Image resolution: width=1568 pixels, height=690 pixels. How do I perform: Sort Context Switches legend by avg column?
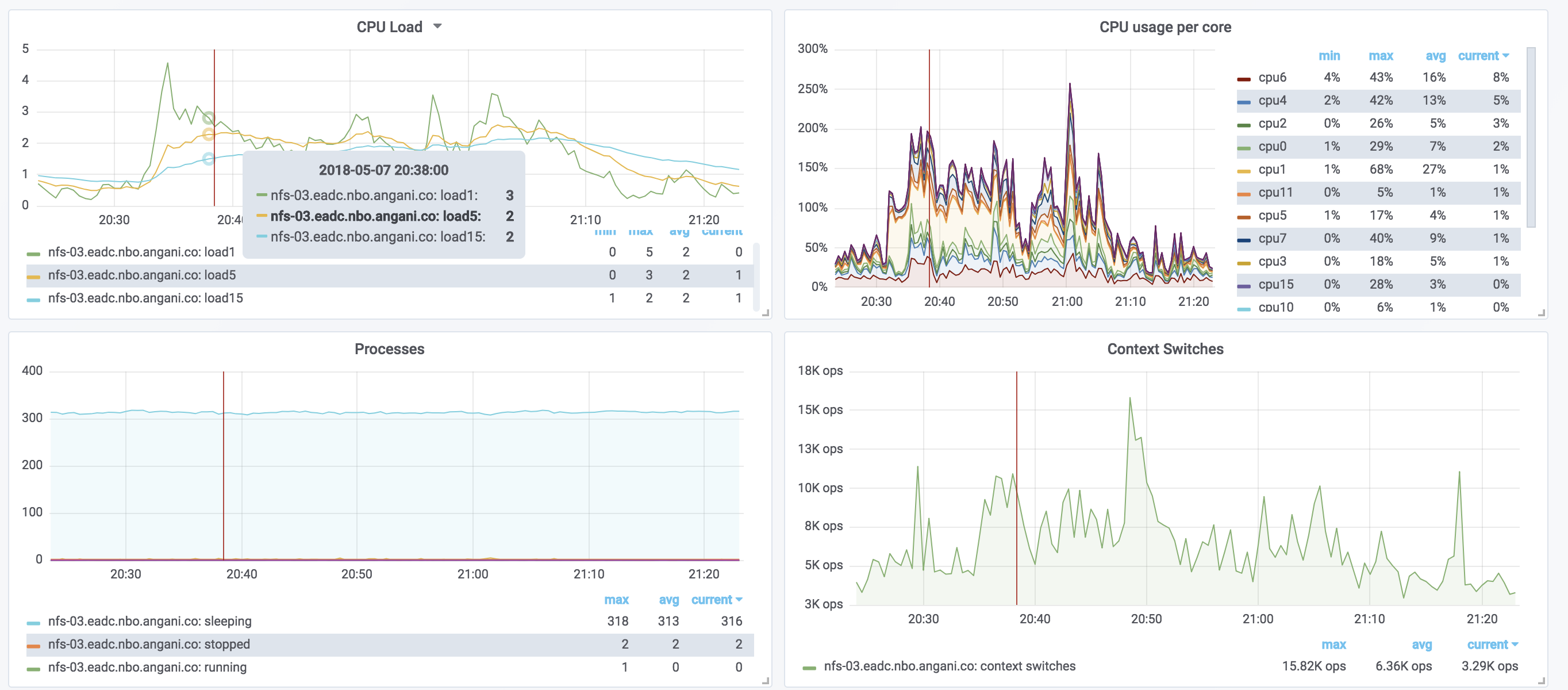(1421, 645)
